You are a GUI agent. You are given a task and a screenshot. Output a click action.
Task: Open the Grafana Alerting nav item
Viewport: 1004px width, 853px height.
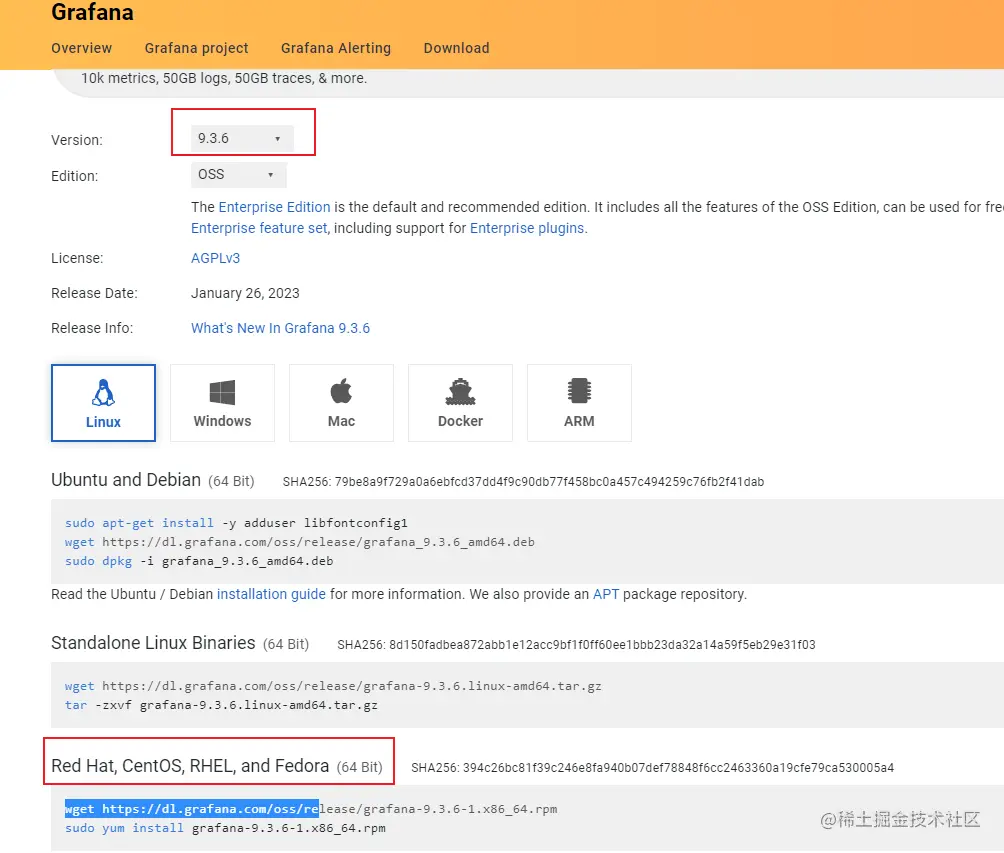336,48
